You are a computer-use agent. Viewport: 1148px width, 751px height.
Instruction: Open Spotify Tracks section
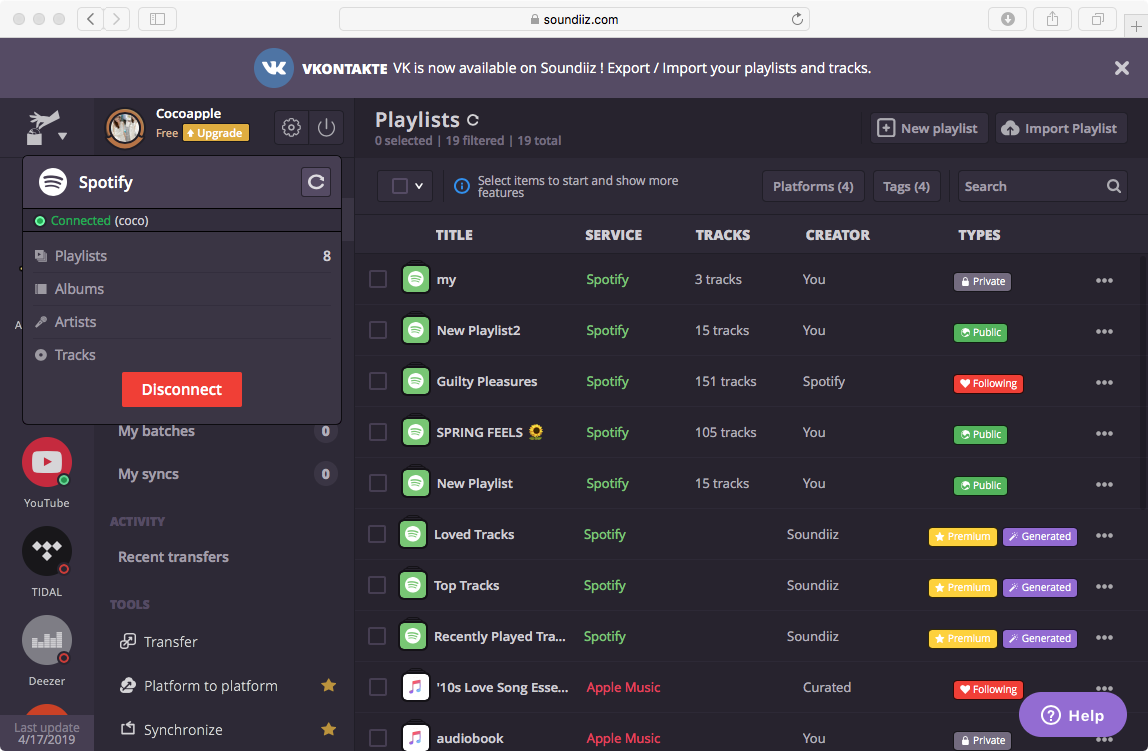[x=182, y=354]
